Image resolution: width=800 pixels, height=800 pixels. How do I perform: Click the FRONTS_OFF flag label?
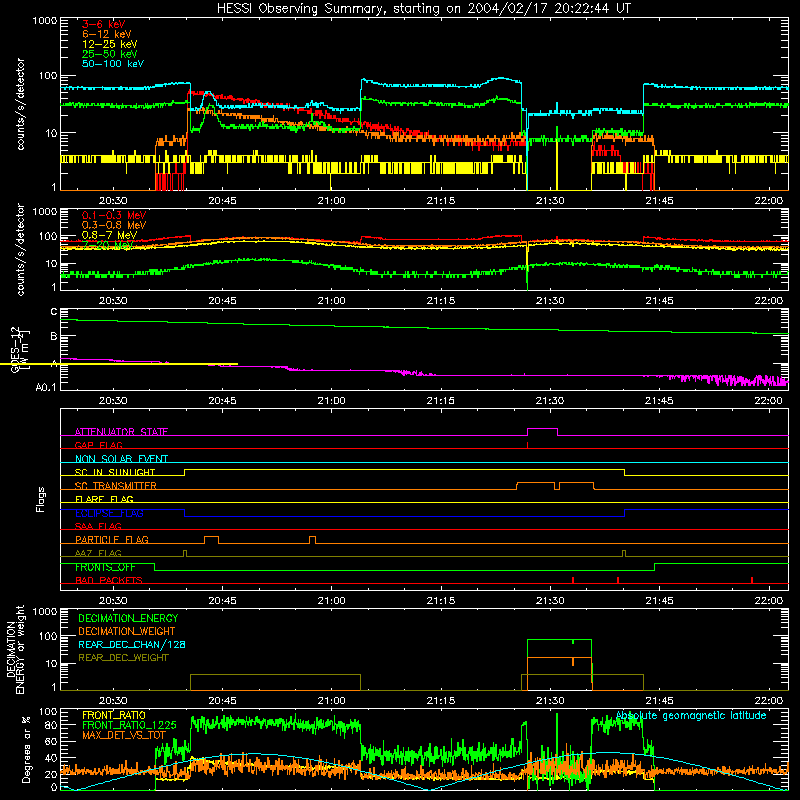(x=105, y=567)
